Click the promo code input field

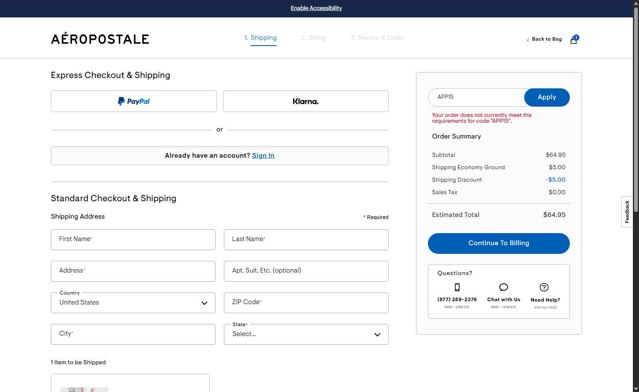point(476,97)
